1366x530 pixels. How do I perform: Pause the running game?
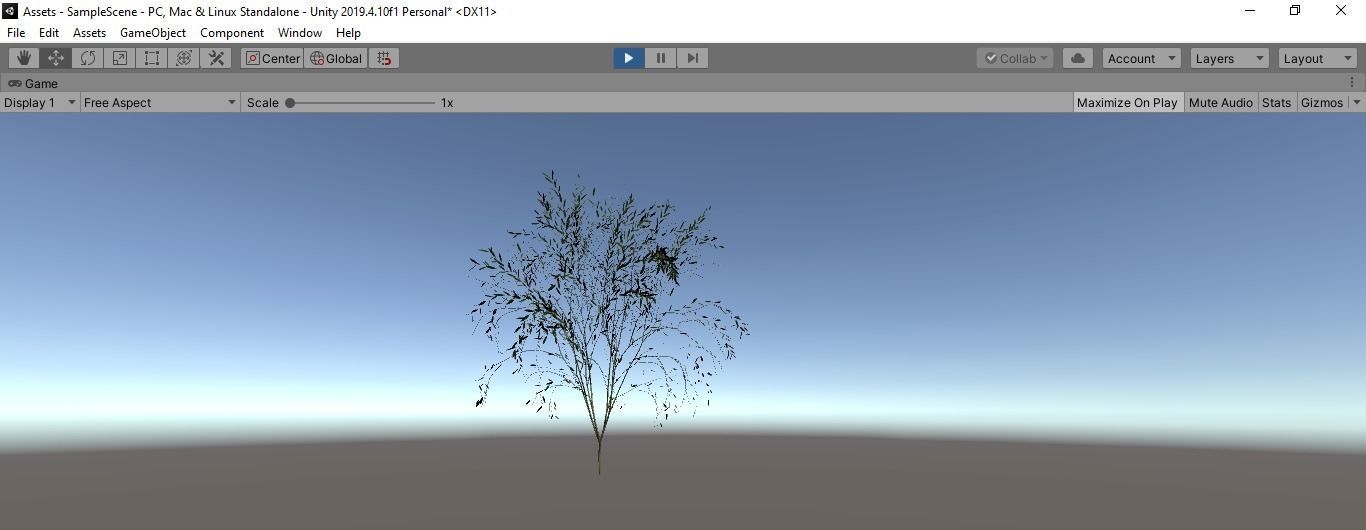[x=661, y=58]
